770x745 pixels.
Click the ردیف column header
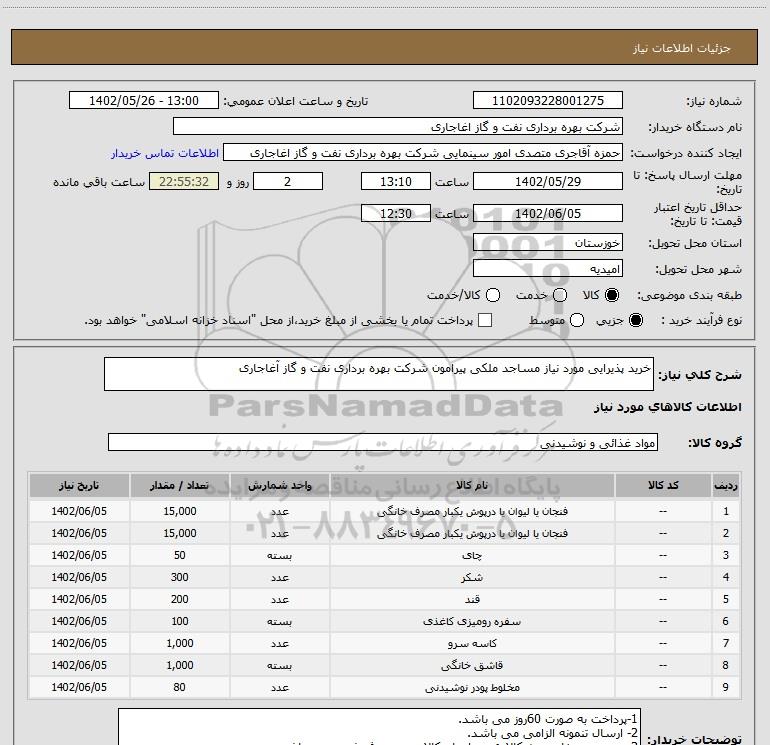(726, 485)
